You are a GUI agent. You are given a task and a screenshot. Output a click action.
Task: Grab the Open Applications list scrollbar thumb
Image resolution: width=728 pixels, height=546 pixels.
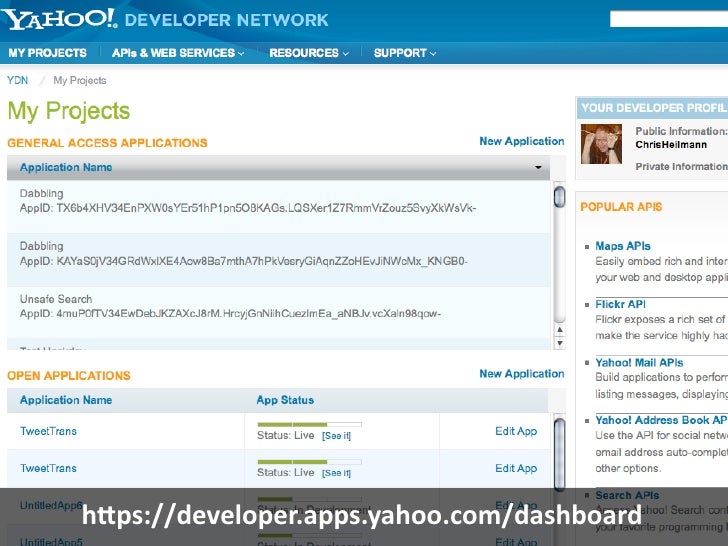point(559,454)
